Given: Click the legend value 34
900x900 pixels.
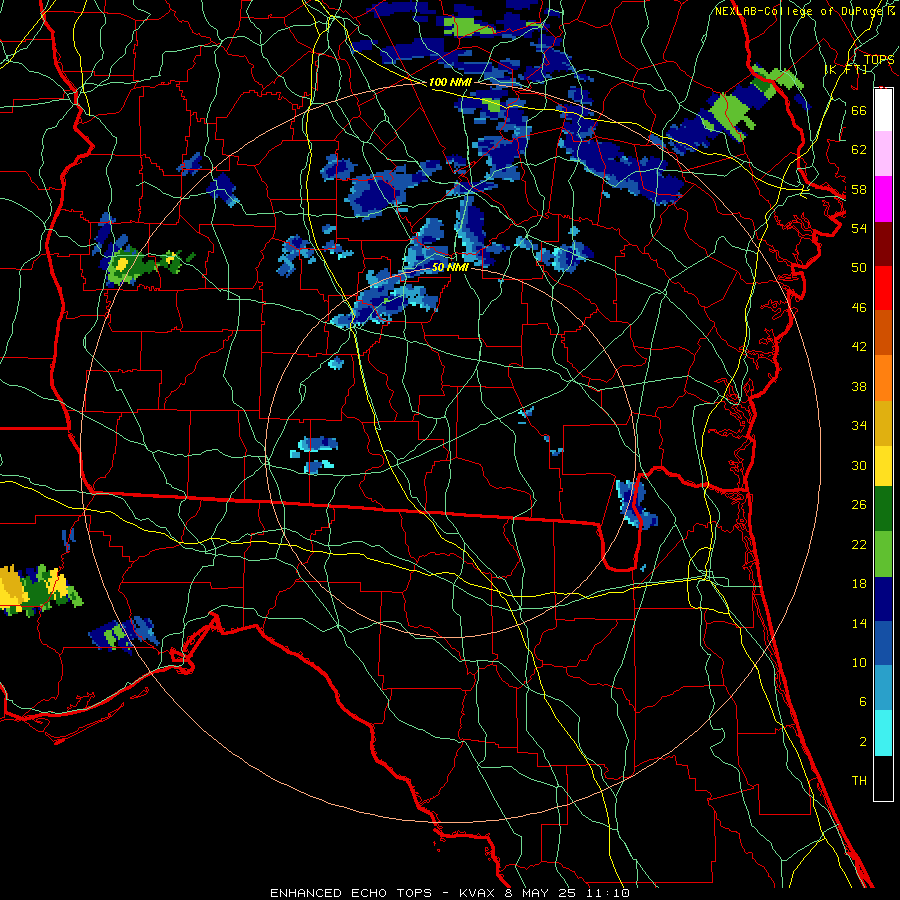Looking at the screenshot, I should [x=859, y=425].
